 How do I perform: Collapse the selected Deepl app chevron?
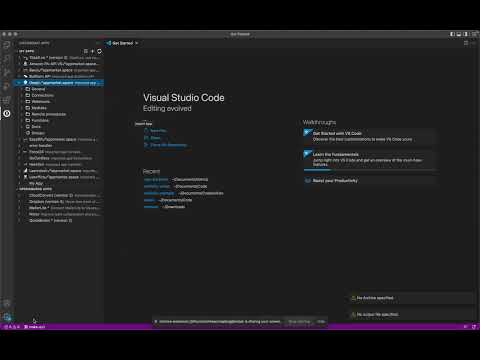[x=19, y=83]
